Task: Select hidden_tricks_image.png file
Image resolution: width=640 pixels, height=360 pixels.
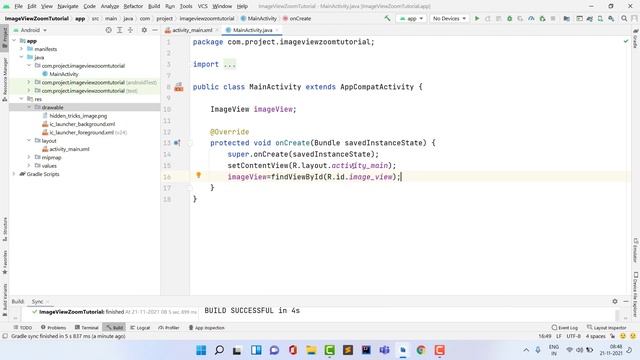Action: click(75, 116)
